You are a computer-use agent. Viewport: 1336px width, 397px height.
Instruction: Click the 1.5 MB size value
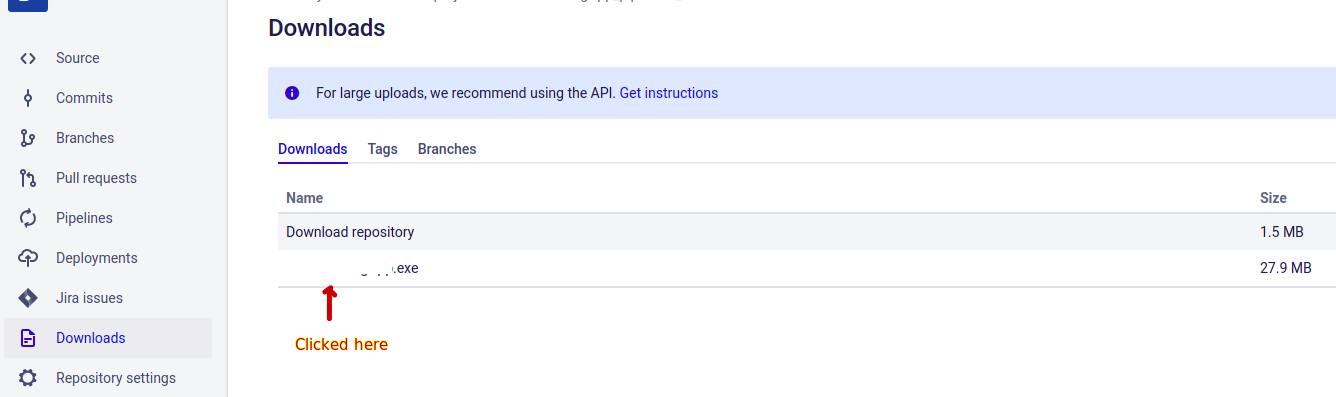[x=1282, y=232]
